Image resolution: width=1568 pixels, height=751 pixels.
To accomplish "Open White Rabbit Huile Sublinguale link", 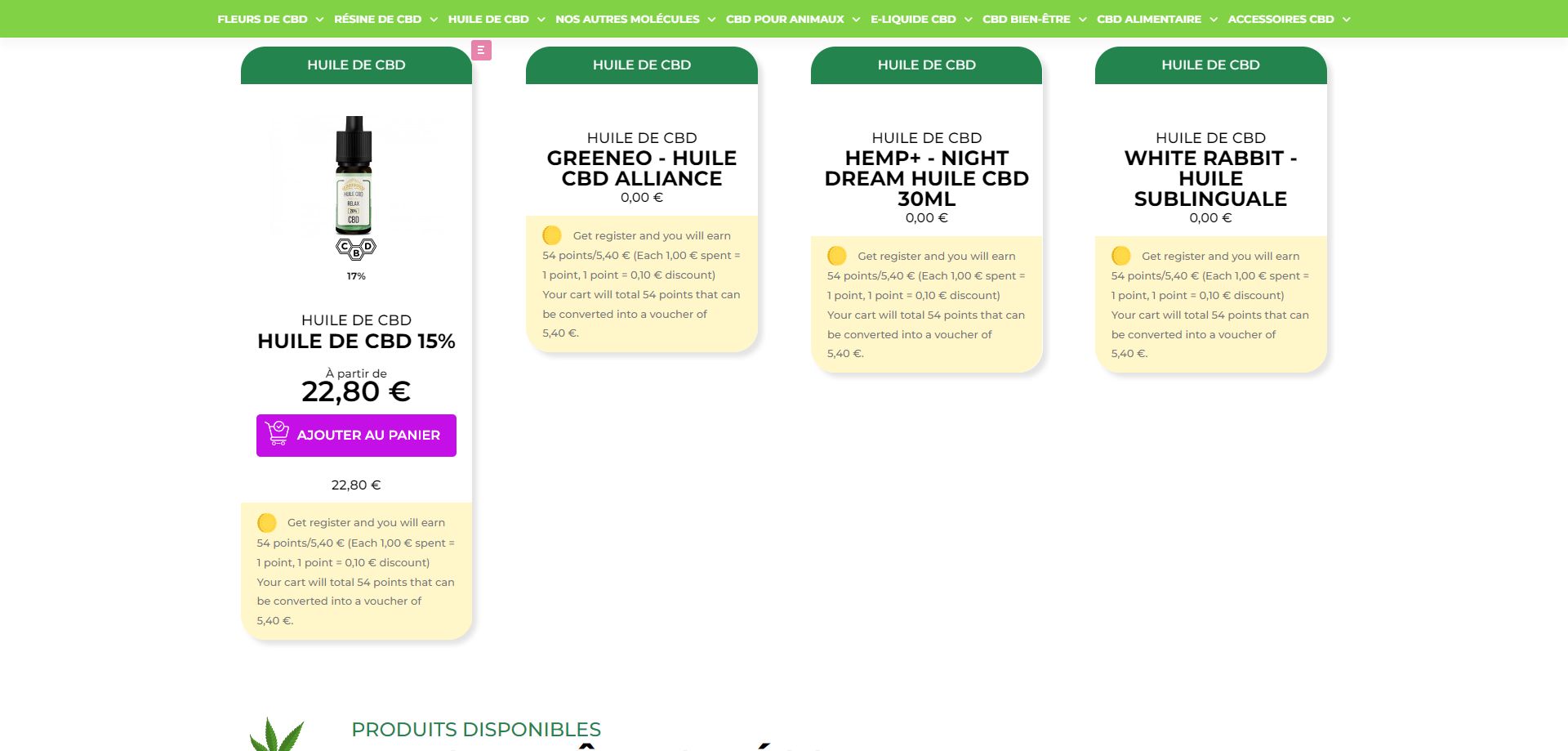I will [1210, 178].
